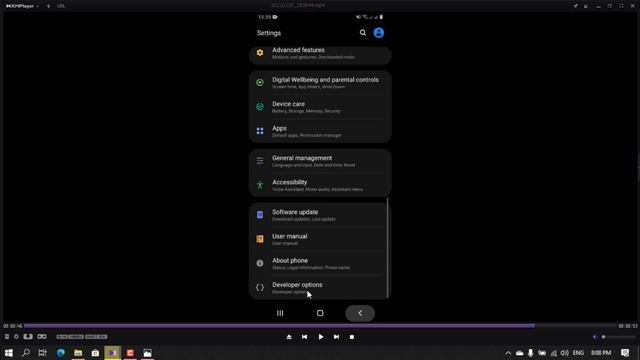This screenshot has height=360, width=640.
Task: Toggle the KMPlayer fullscreen icon
Action: [621, 6]
